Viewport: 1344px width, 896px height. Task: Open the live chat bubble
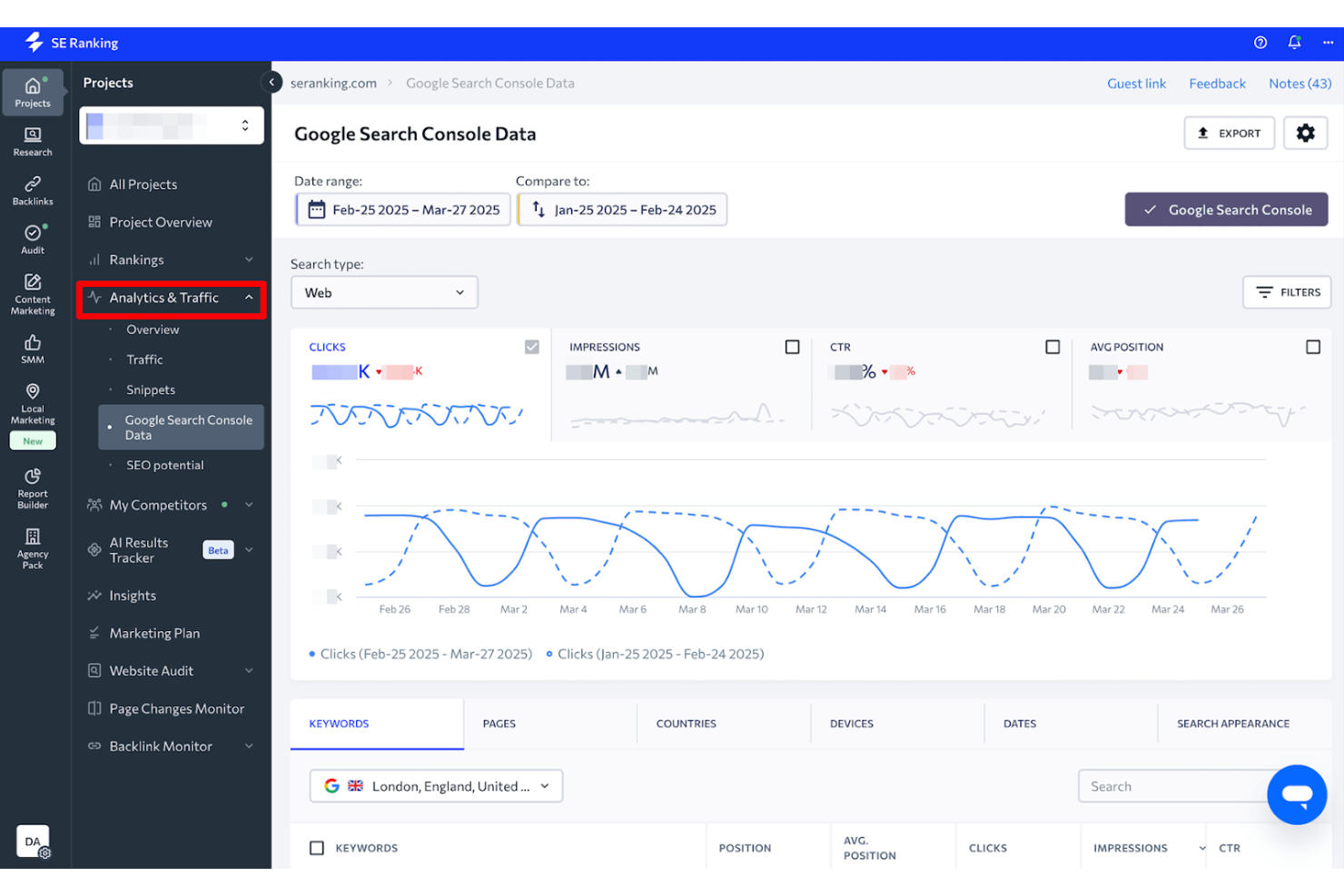click(1297, 794)
